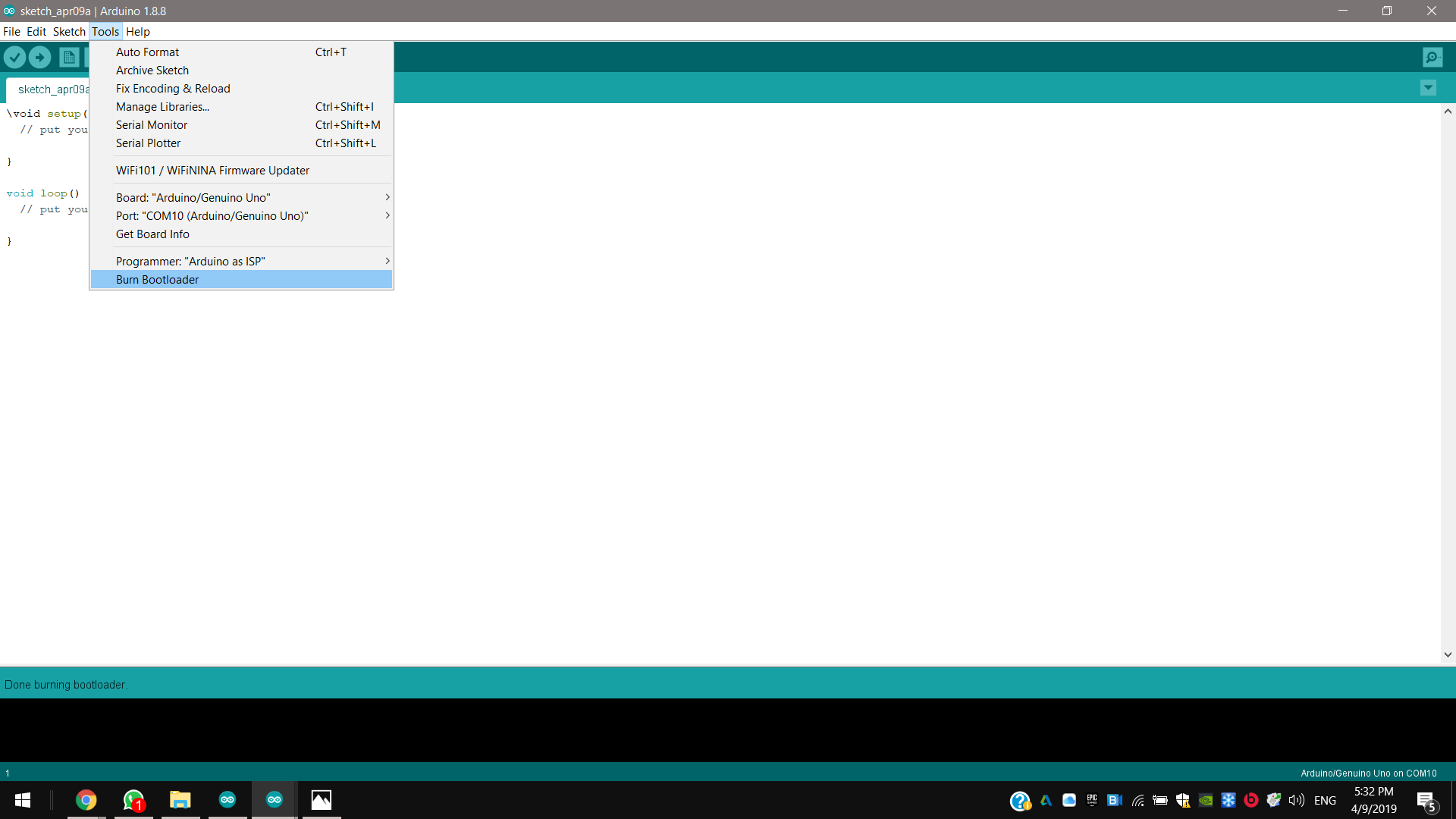Open File Explorer from the taskbar
This screenshot has width=1456, height=819.
pos(180,800)
